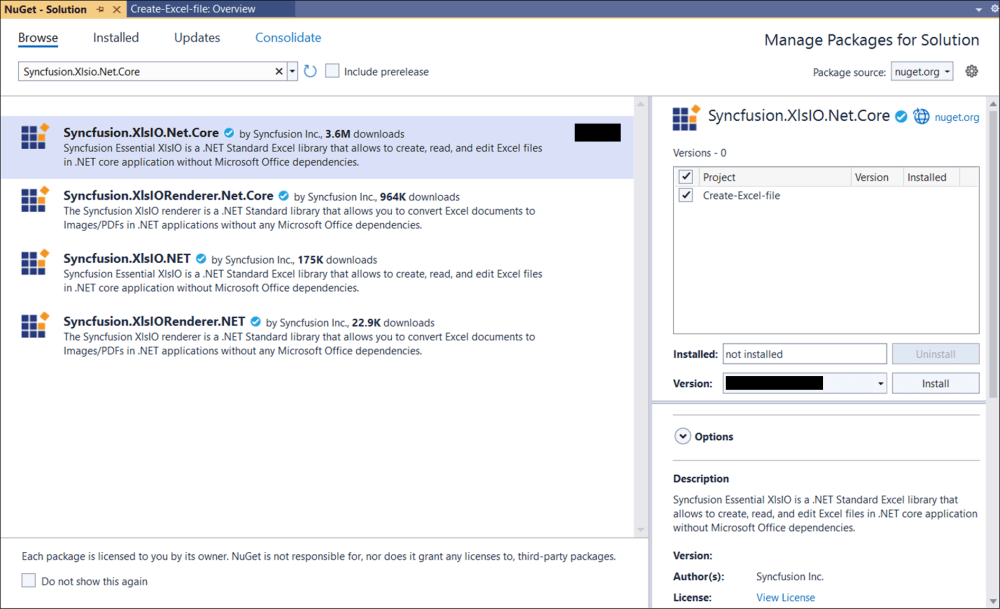
Task: Click the Syncfusion.XlsIO.Net.Core package icon
Action: pyautogui.click(x=35, y=137)
